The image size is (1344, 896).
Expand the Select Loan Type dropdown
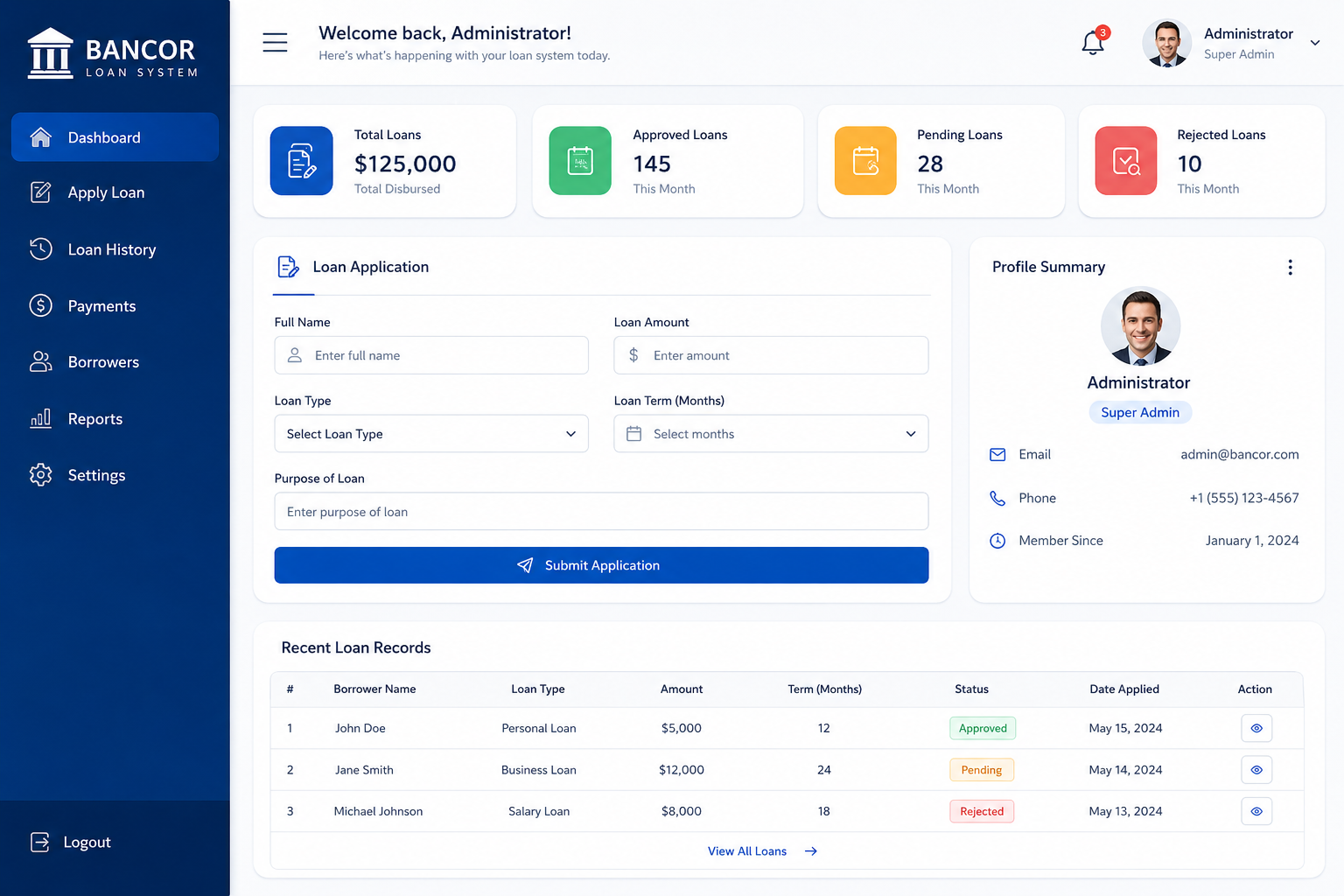[x=431, y=434]
